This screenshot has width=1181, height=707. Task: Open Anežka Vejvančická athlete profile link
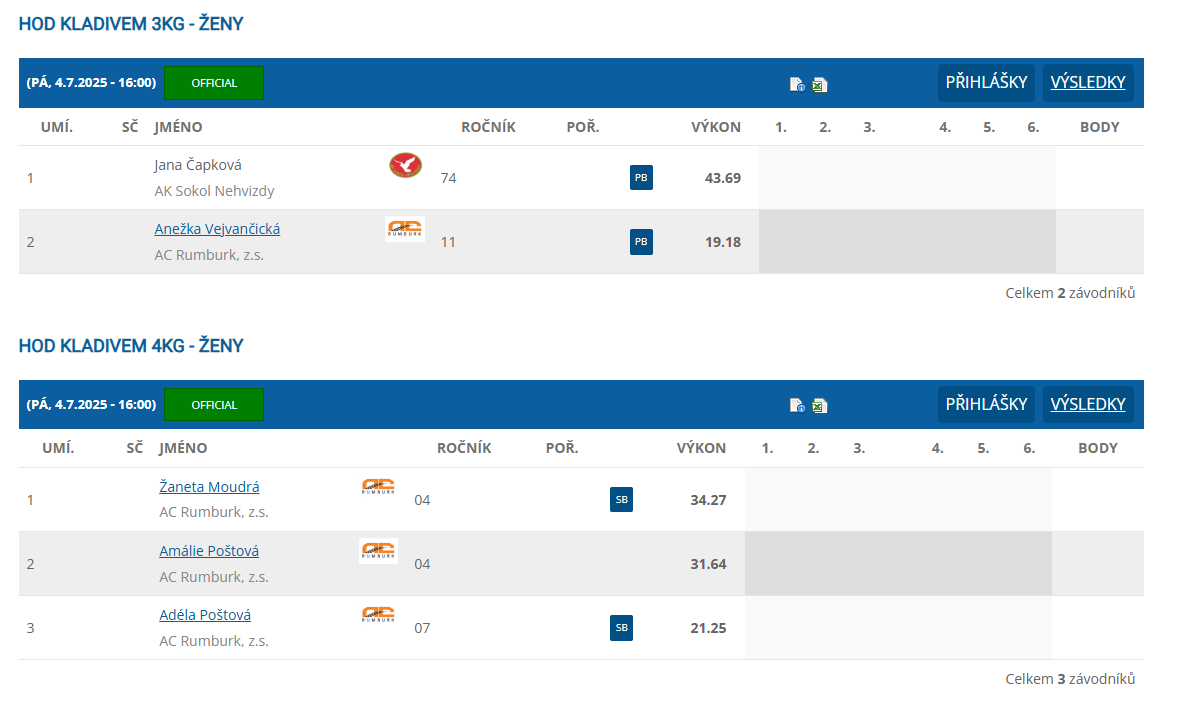[217, 229]
